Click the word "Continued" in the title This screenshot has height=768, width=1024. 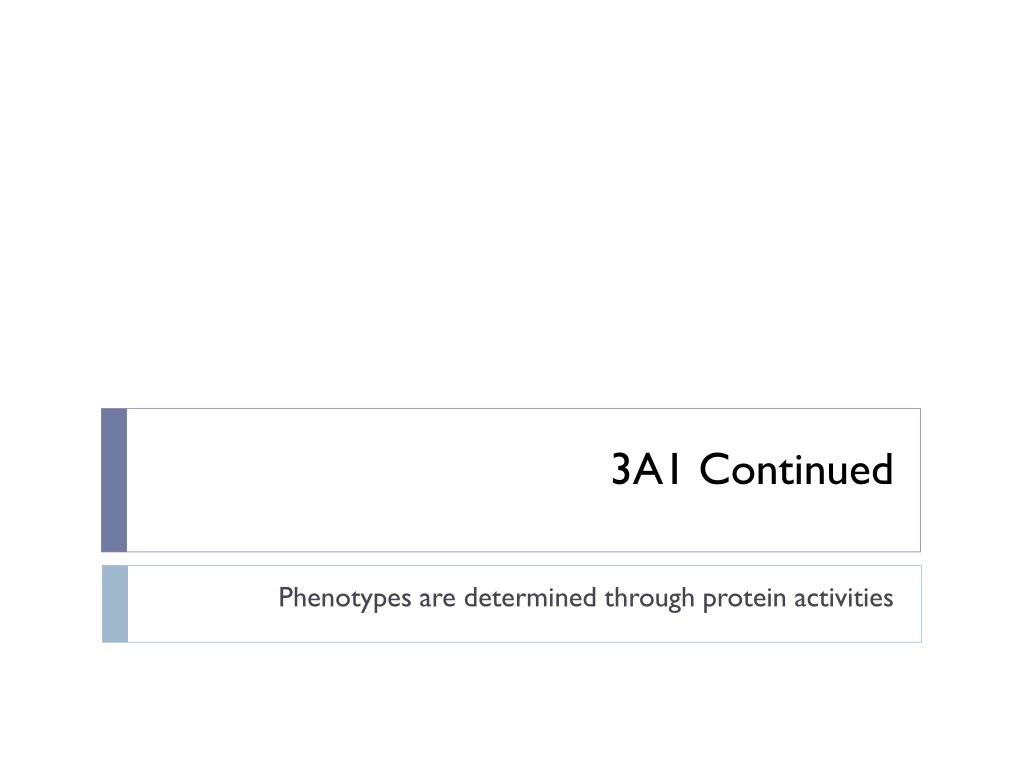pyautogui.click(x=796, y=470)
